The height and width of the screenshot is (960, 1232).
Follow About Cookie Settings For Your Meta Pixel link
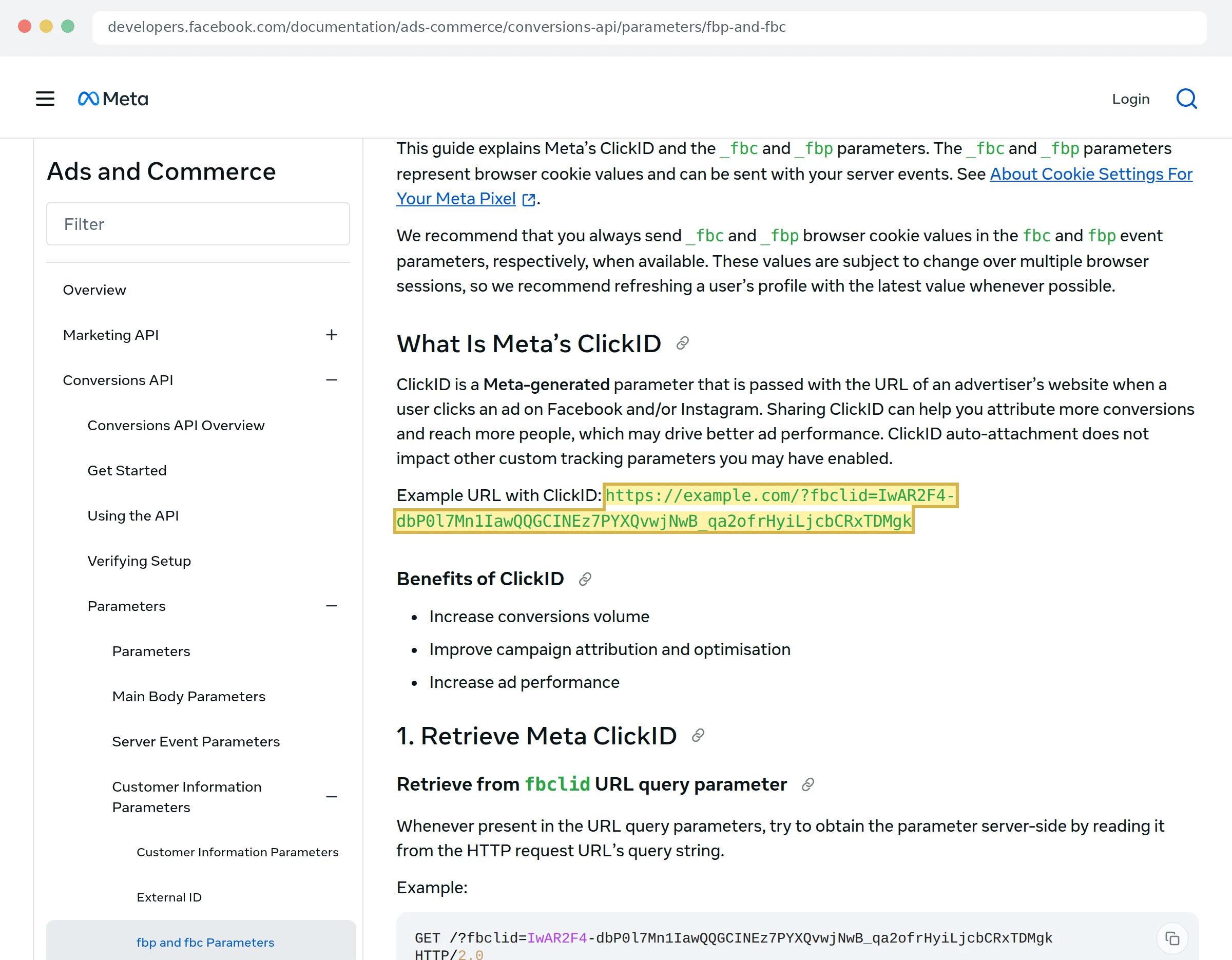click(x=1091, y=174)
